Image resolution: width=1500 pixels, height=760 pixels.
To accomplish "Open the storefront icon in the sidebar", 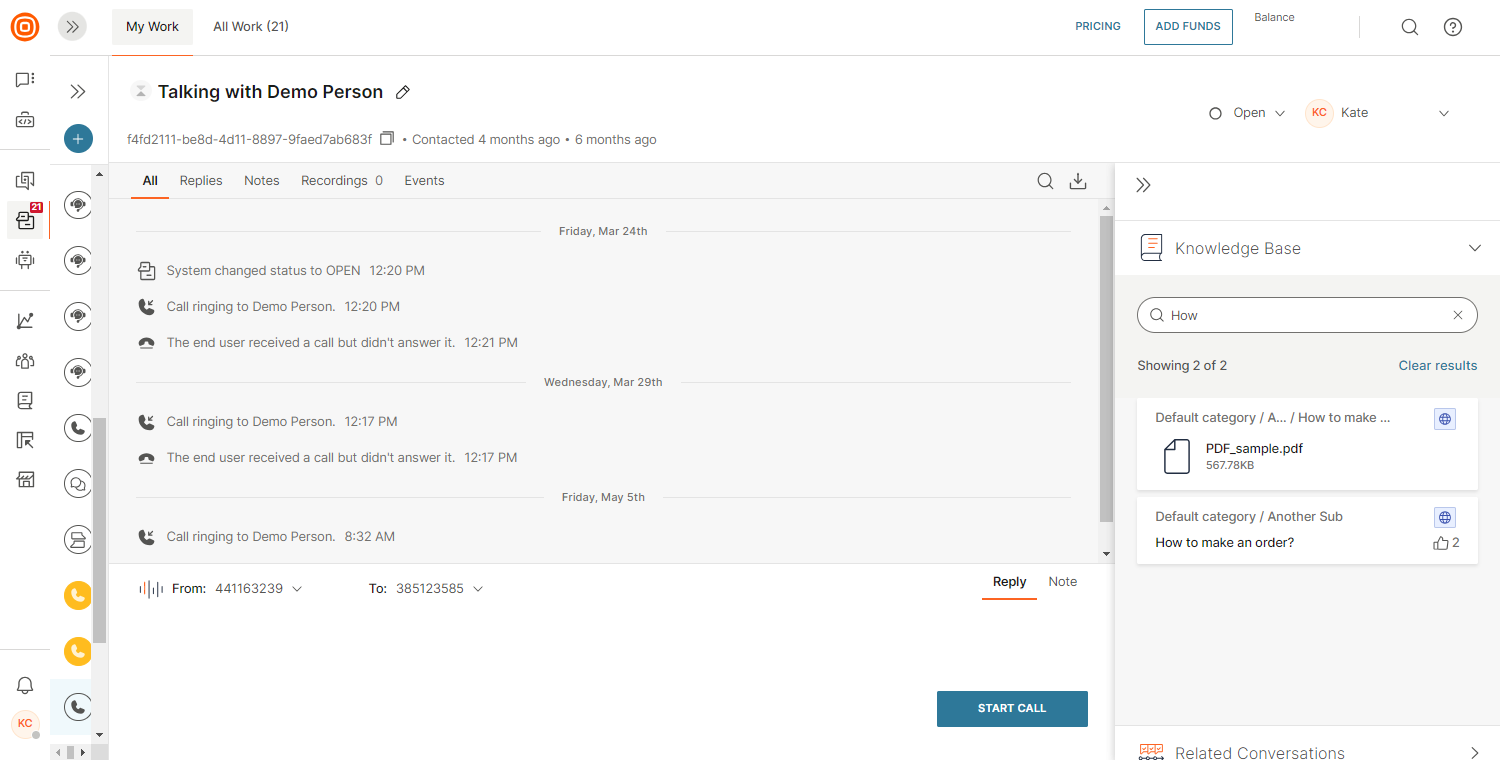I will pyautogui.click(x=25, y=480).
